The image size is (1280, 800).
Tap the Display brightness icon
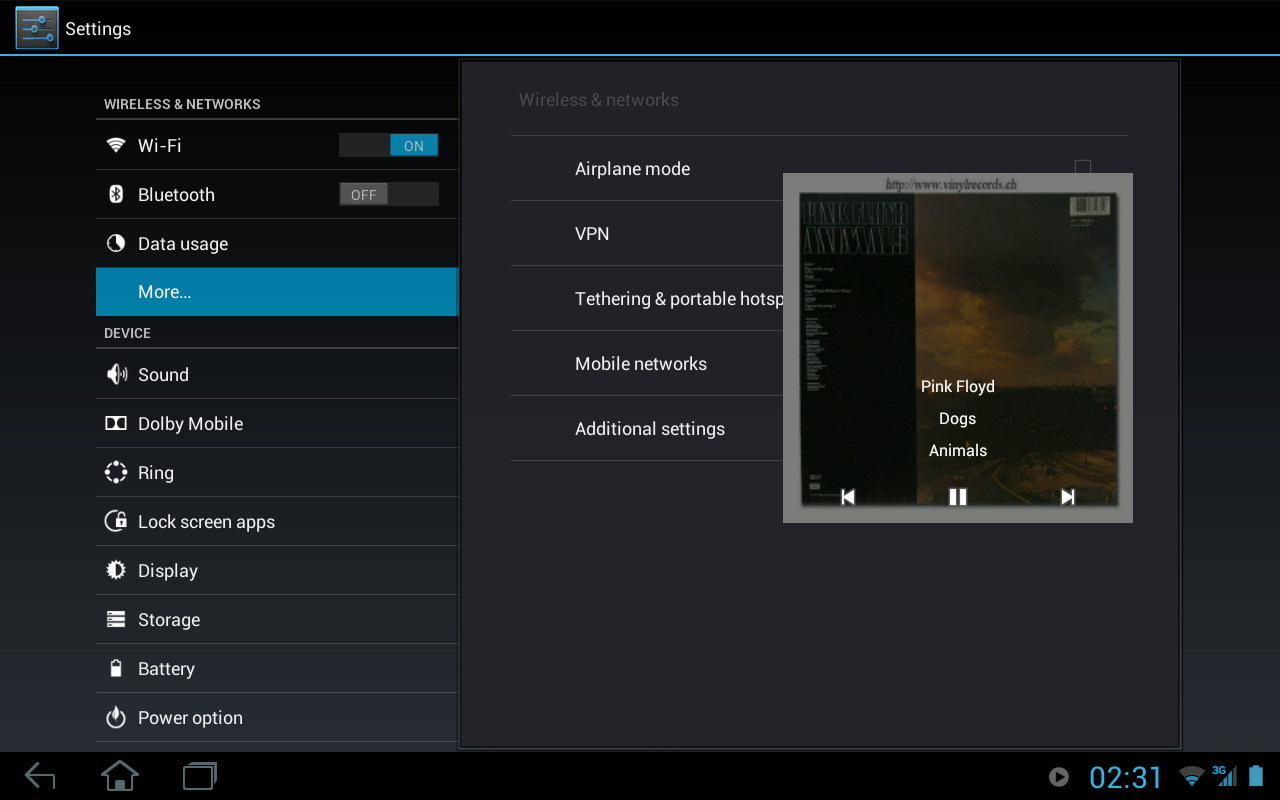coord(116,570)
